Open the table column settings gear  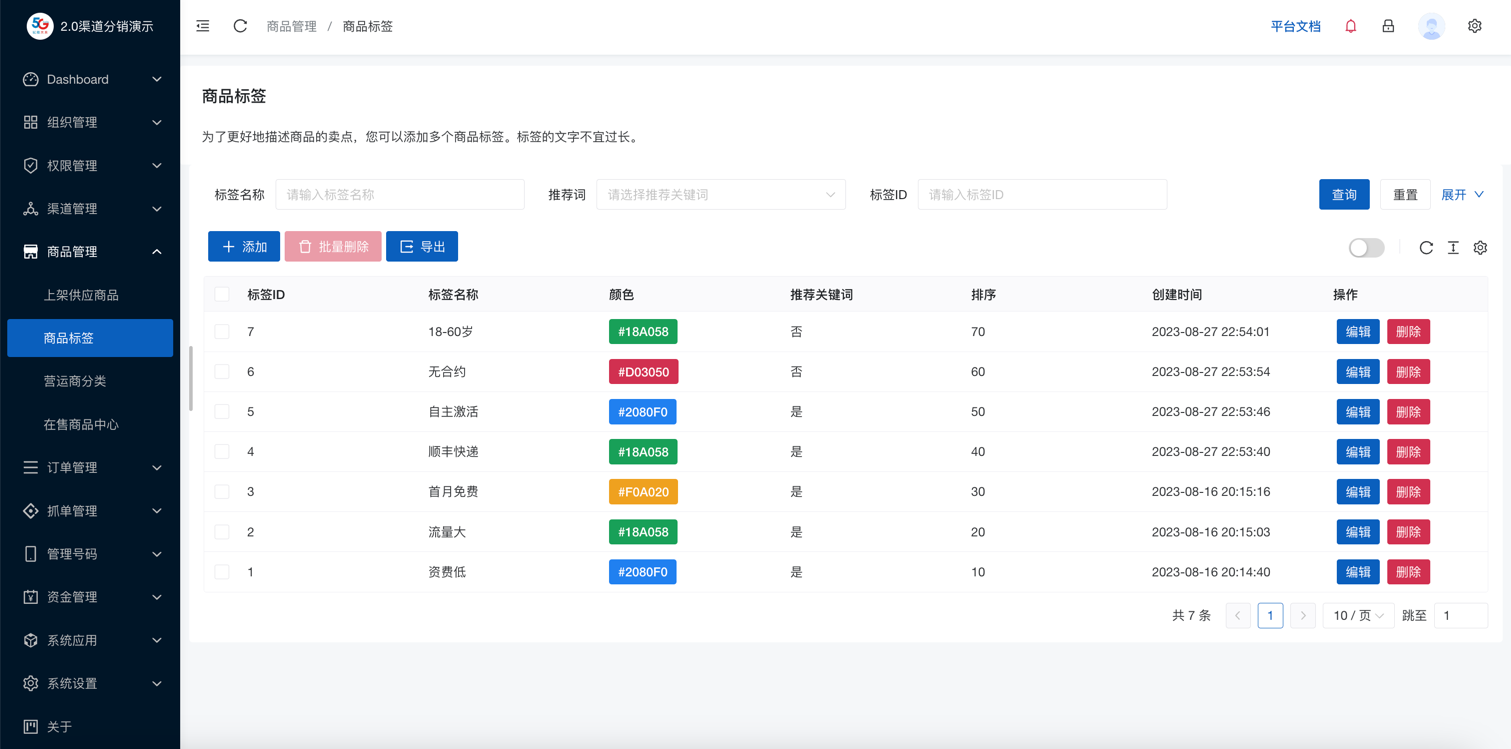(x=1480, y=247)
